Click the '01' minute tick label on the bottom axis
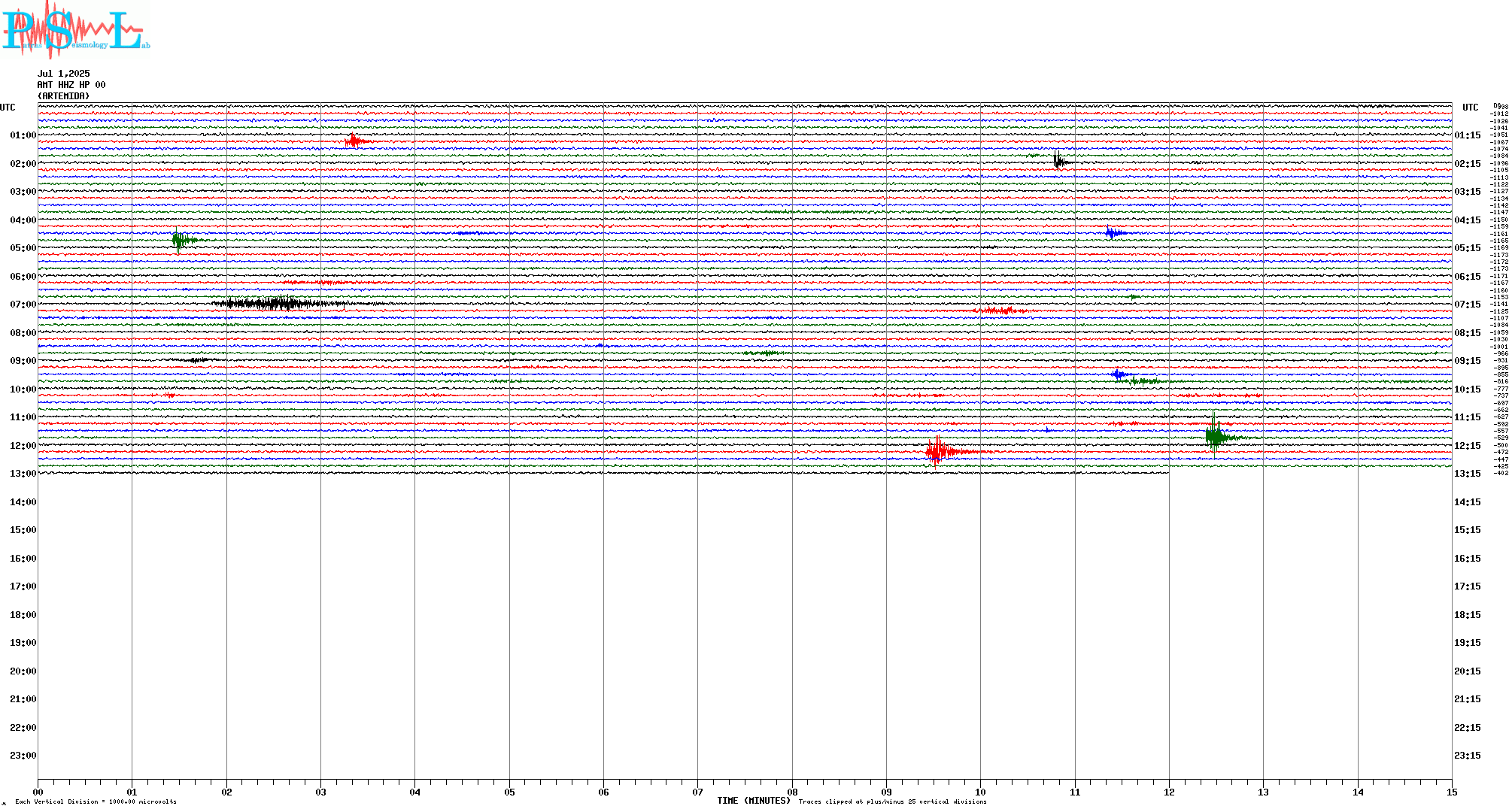 (x=132, y=792)
